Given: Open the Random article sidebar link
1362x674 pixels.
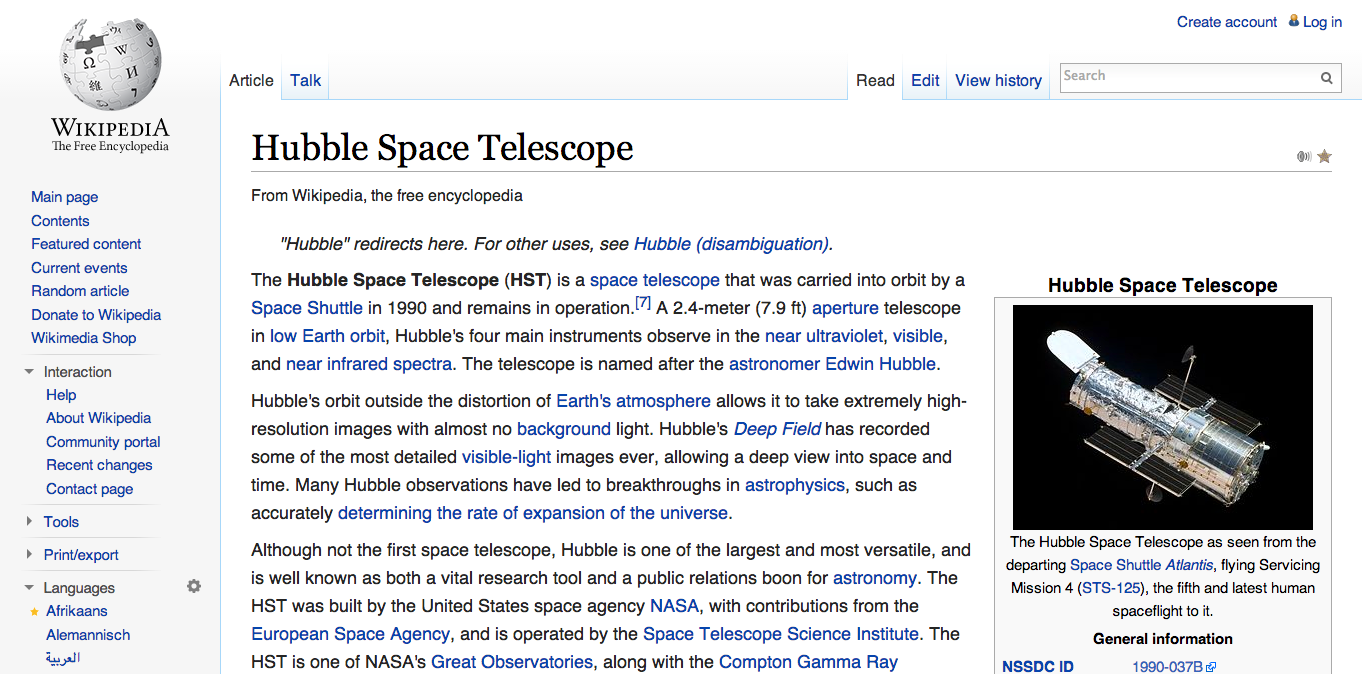Looking at the screenshot, I should pyautogui.click(x=80, y=291).
